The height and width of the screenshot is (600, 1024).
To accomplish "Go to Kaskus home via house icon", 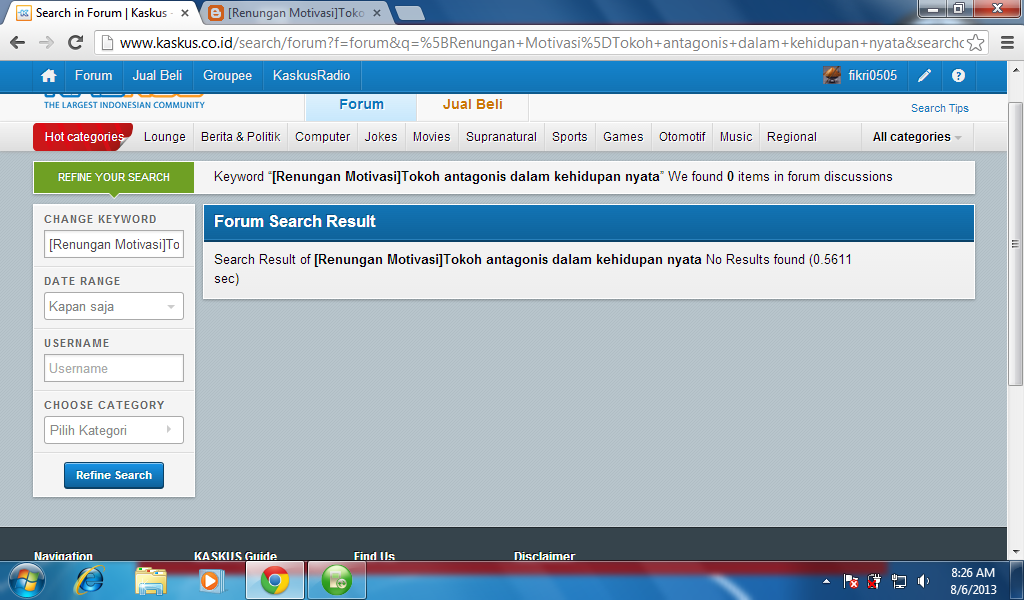I will (48, 76).
